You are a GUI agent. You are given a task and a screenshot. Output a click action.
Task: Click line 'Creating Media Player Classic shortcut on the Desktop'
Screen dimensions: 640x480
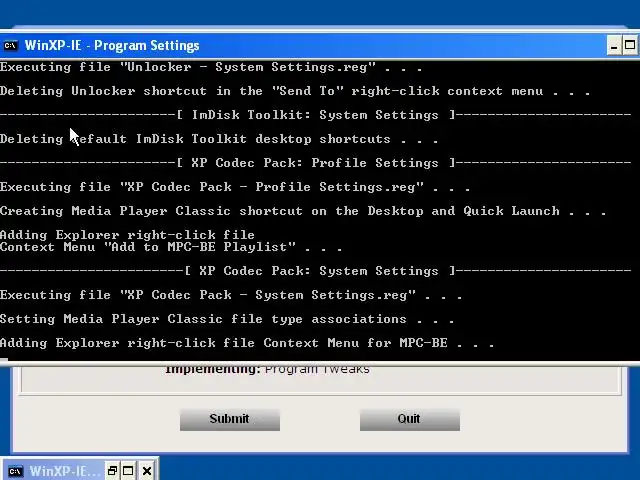303,211
